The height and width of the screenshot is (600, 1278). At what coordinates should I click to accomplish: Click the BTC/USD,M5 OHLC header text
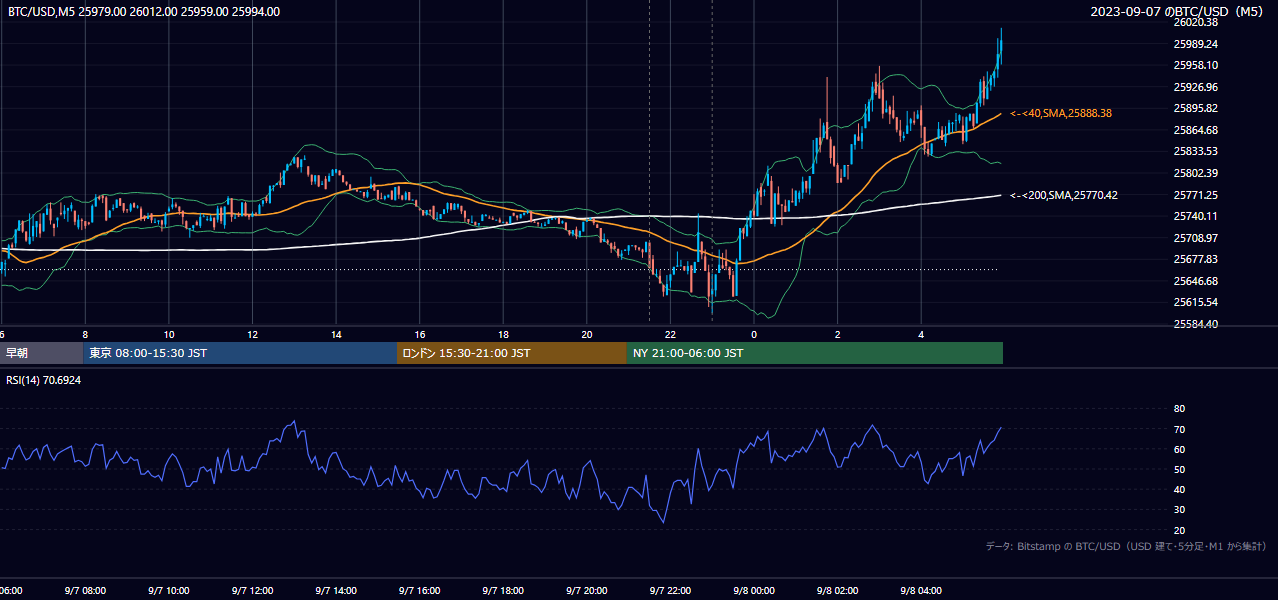144,12
